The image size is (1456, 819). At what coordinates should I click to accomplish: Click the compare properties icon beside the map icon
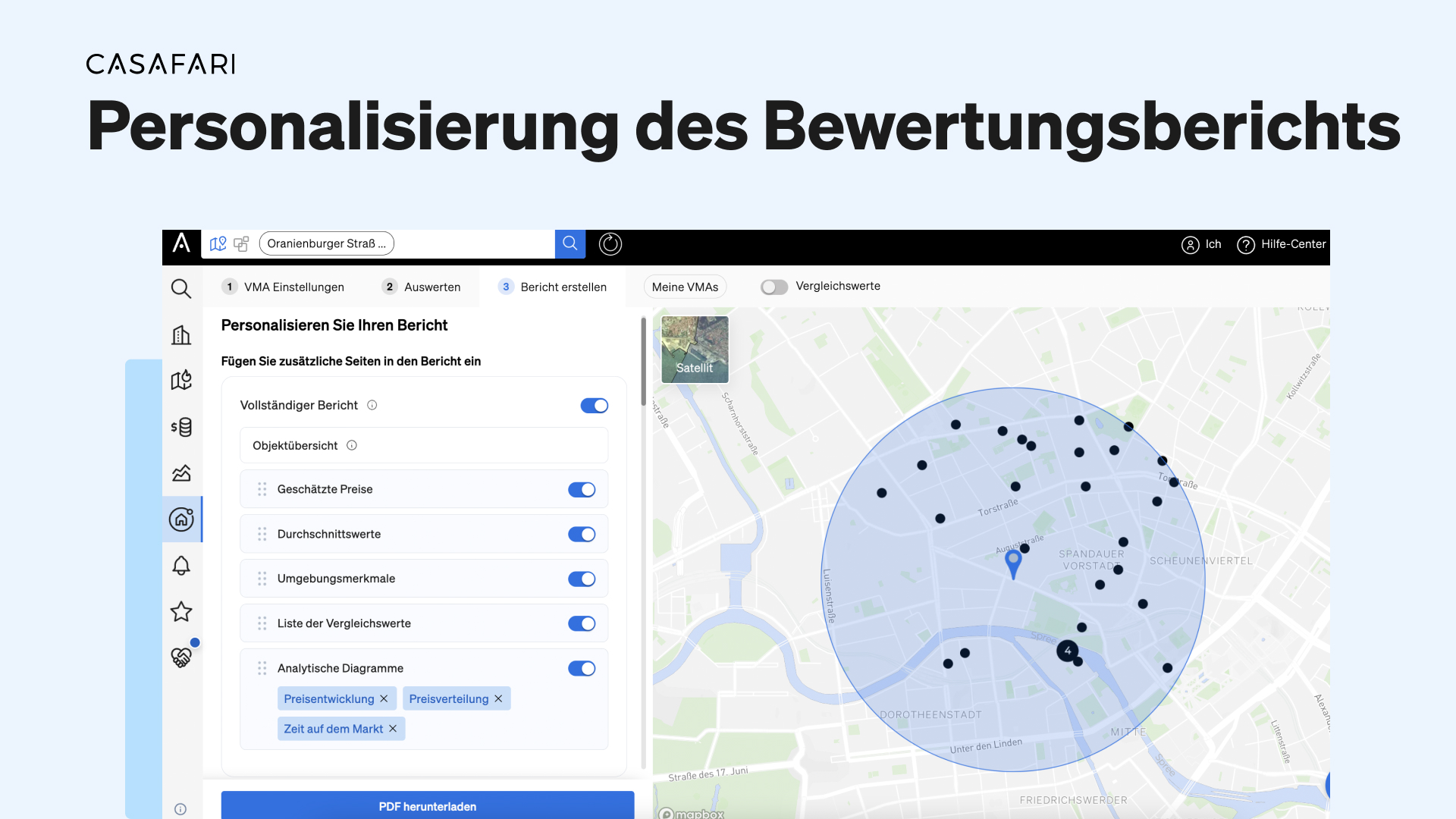241,244
